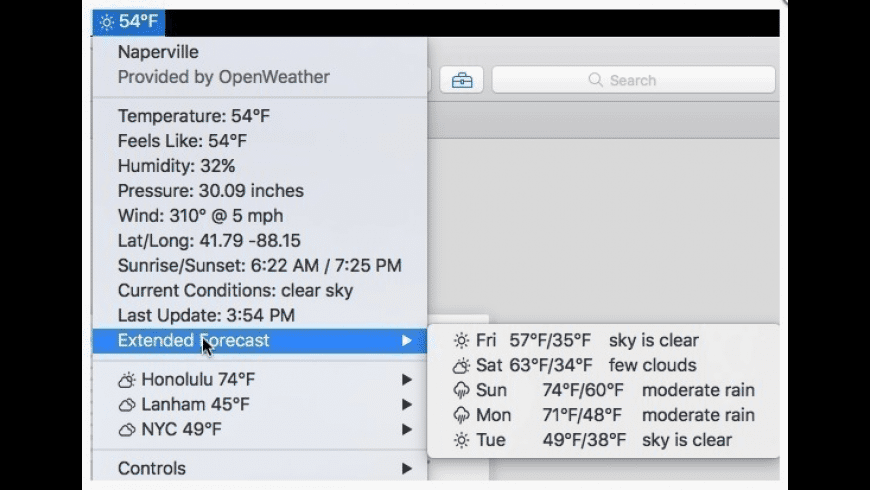Click the sun icon in the menu bar
Image resolution: width=870 pixels, height=490 pixels.
(x=106, y=22)
